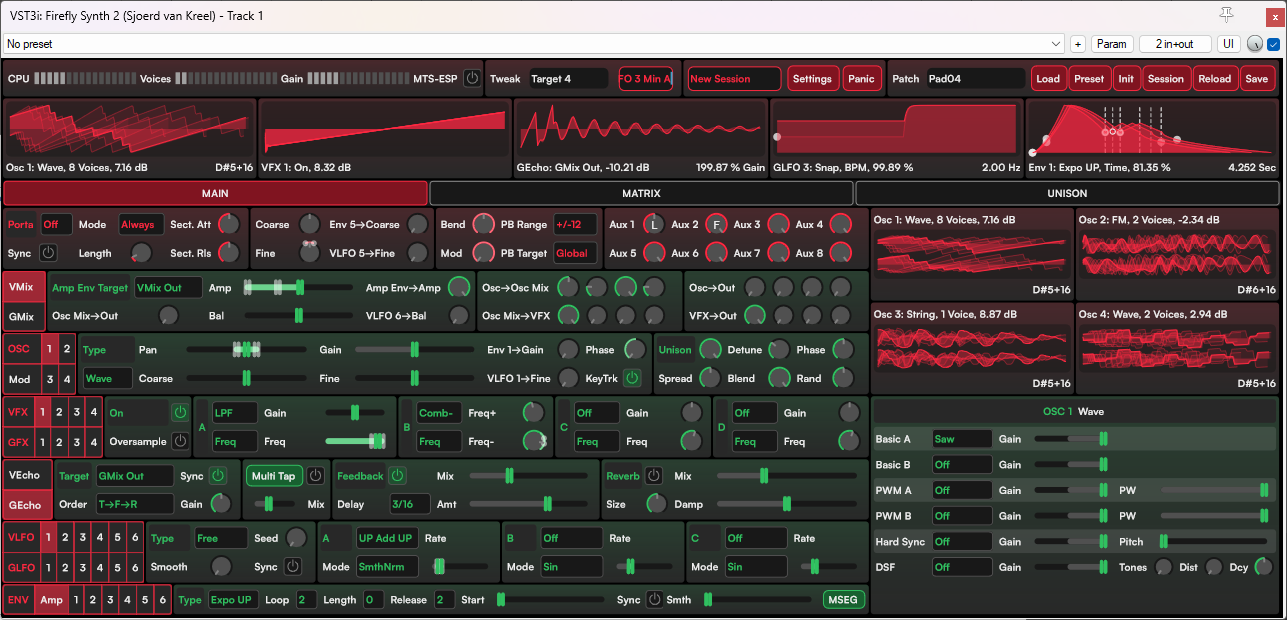Adjust the Porta Length knob

pyautogui.click(x=141, y=253)
